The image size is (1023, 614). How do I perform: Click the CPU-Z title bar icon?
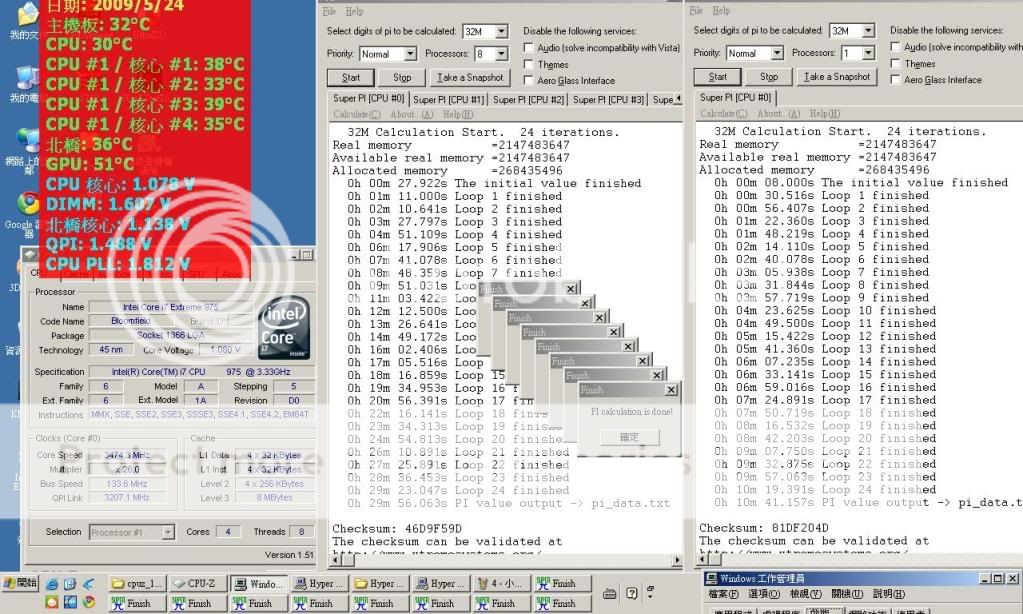pos(30,254)
